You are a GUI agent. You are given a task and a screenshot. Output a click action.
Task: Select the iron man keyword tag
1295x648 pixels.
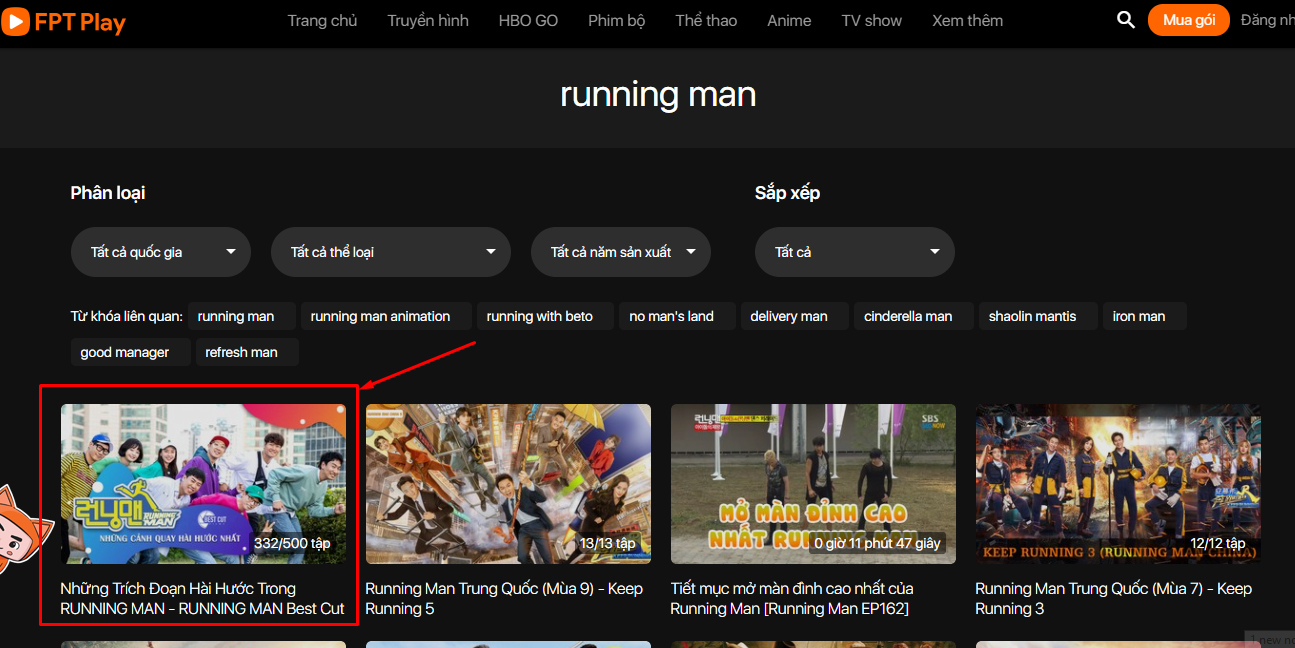tap(1139, 316)
